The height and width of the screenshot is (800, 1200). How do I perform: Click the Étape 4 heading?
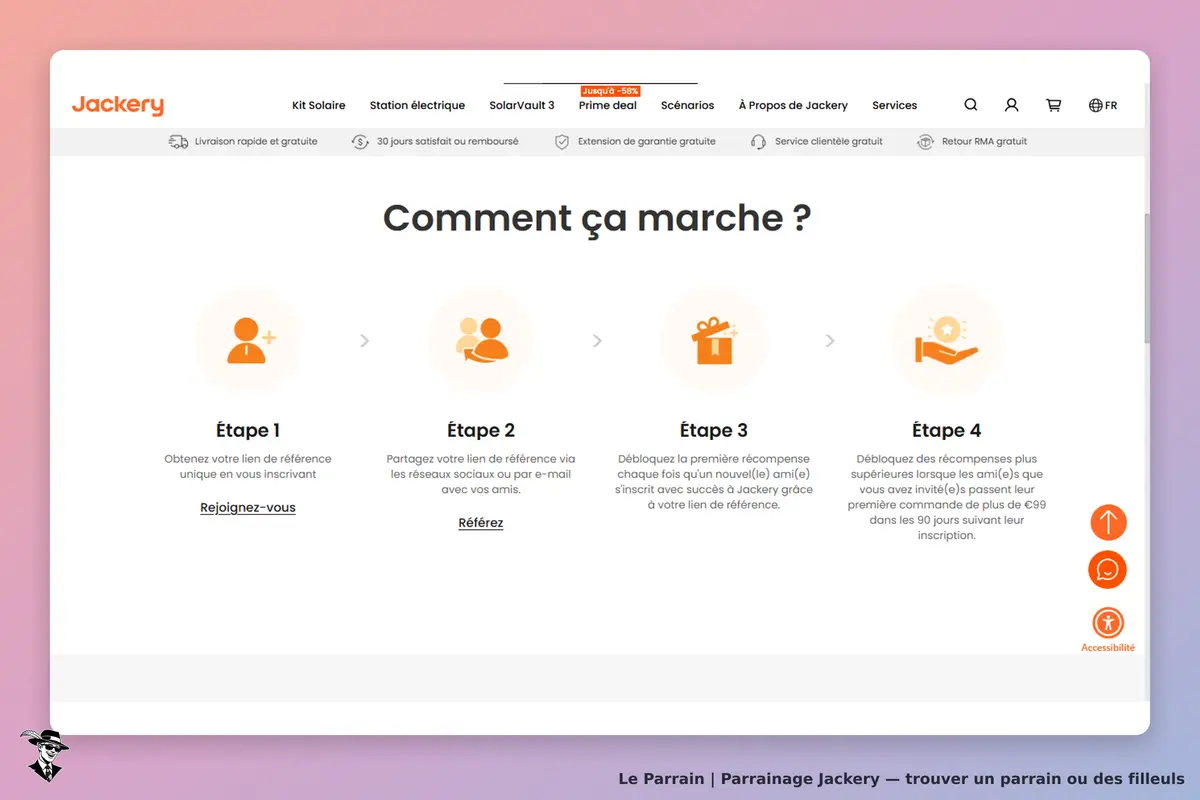click(x=947, y=431)
